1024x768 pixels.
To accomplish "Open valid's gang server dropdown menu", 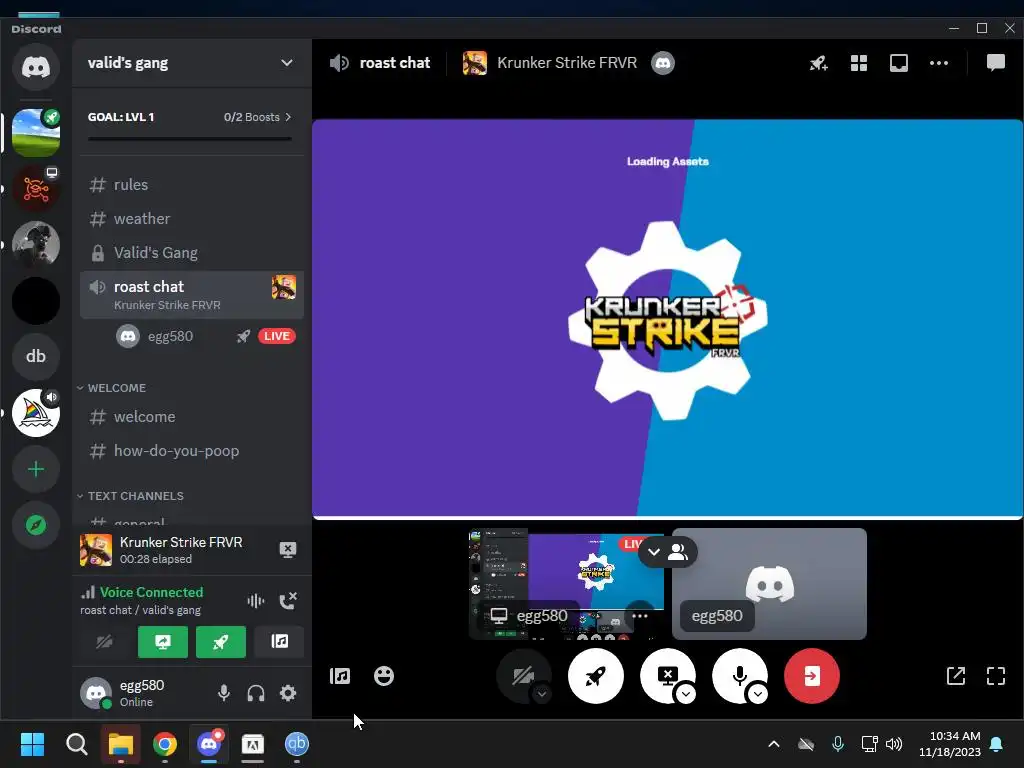I will pyautogui.click(x=191, y=63).
